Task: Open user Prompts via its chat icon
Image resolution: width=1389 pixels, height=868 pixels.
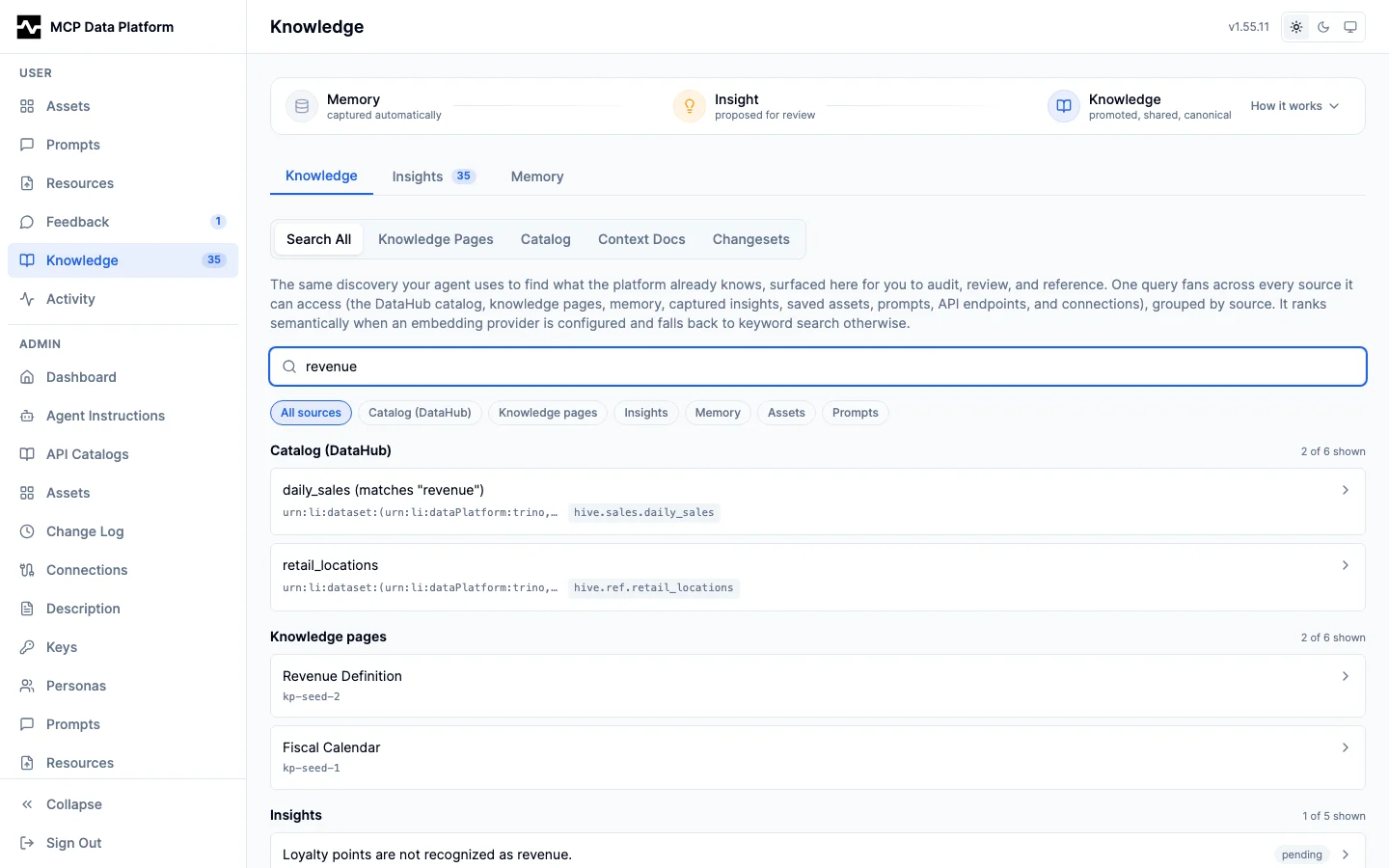Action: 27,145
